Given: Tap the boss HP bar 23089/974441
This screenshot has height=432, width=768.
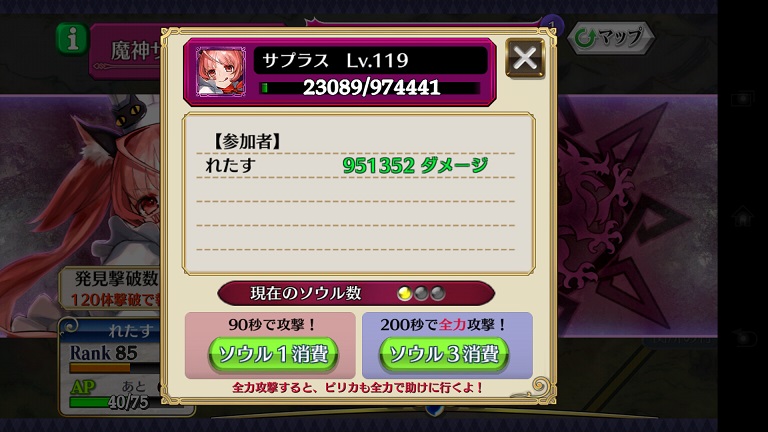Looking at the screenshot, I should [370, 88].
